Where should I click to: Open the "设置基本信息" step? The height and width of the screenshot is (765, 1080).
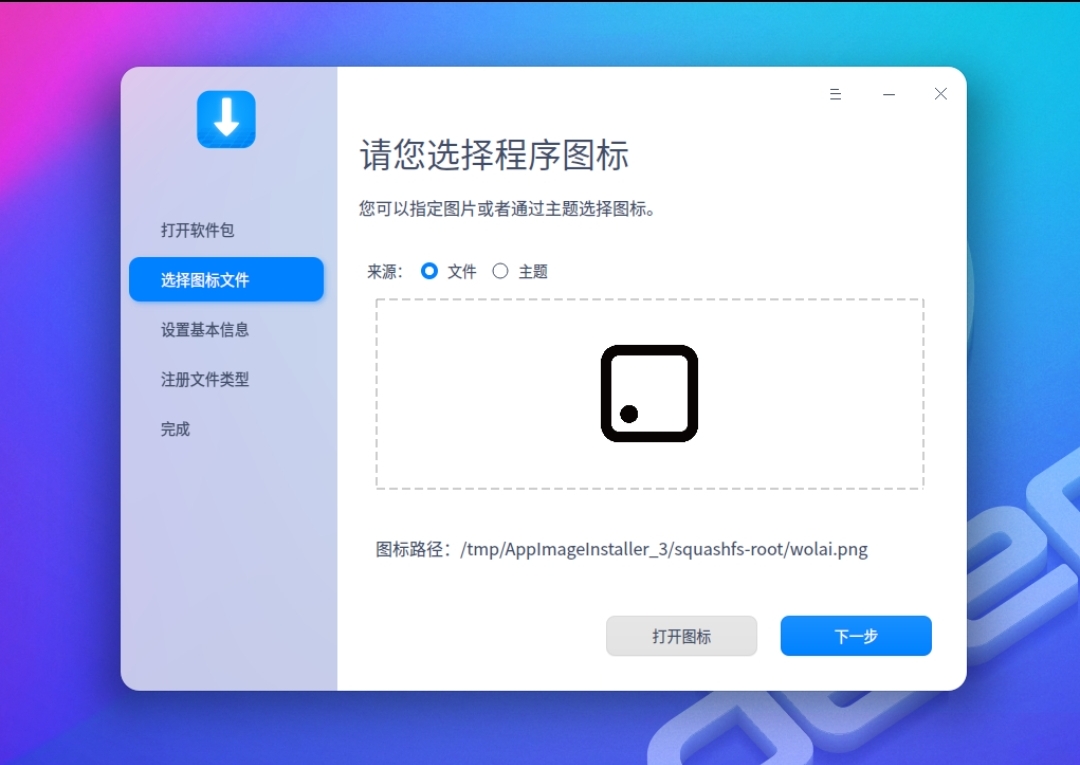202,330
